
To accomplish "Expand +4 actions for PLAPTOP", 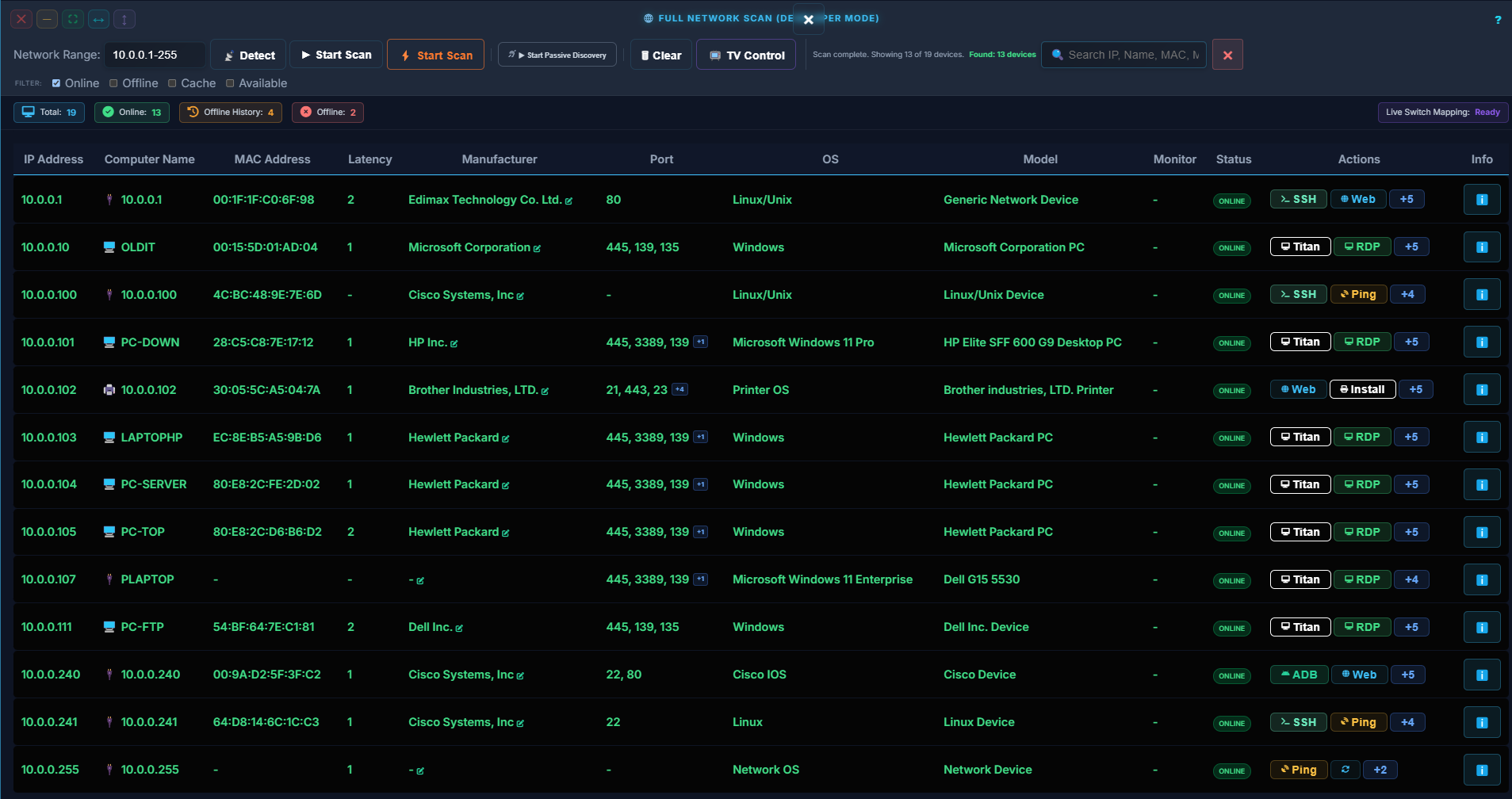I will tap(1411, 579).
